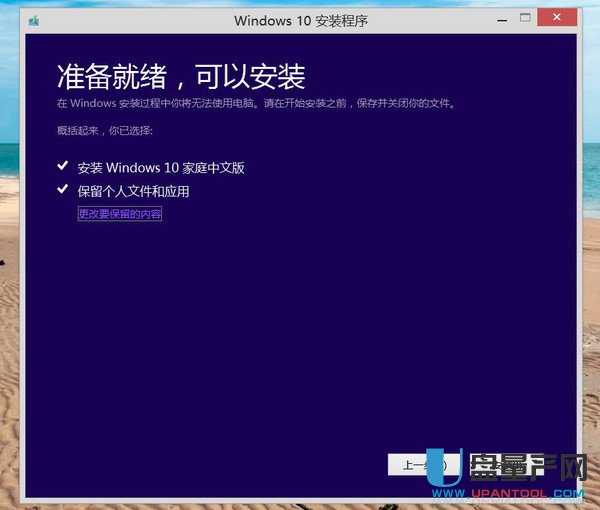Select the 保留个人文件和应用 text

point(133,191)
